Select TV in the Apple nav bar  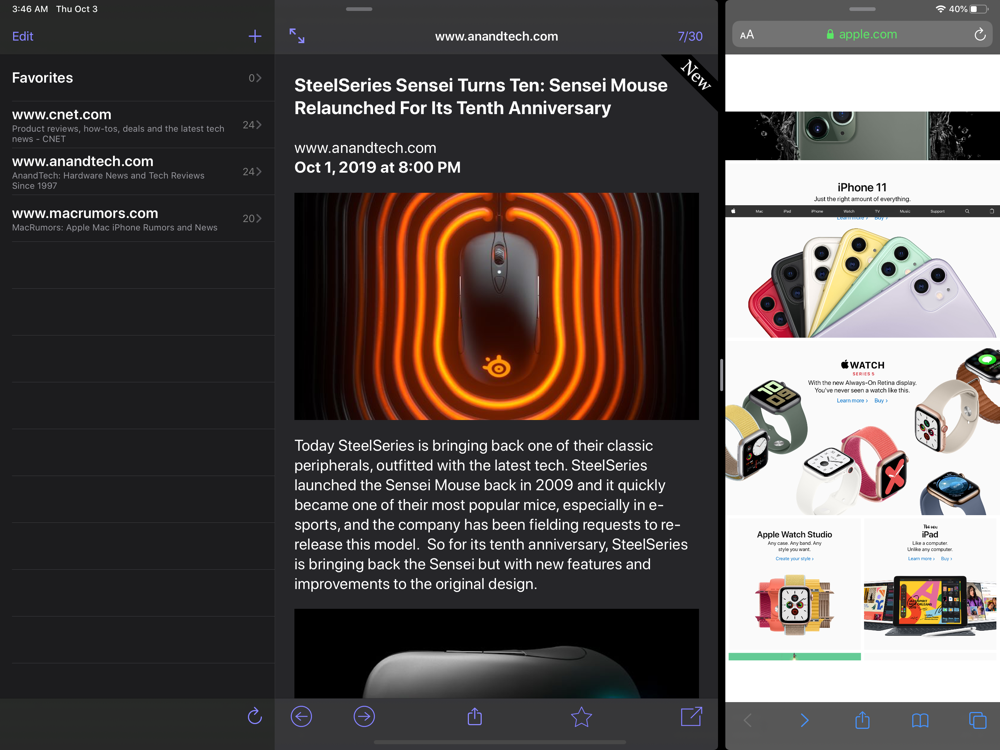click(878, 211)
